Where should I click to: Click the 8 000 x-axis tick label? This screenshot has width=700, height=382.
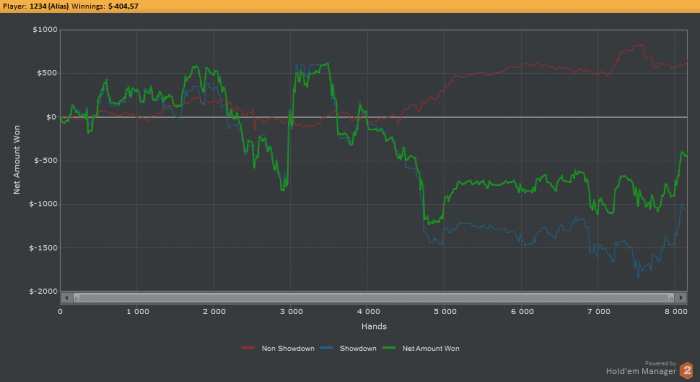pos(676,311)
